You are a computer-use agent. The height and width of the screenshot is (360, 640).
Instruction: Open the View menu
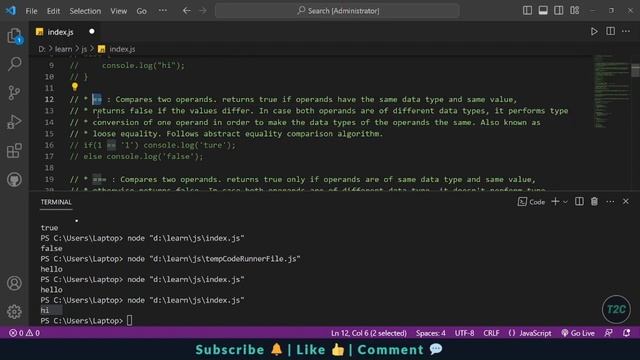point(118,11)
